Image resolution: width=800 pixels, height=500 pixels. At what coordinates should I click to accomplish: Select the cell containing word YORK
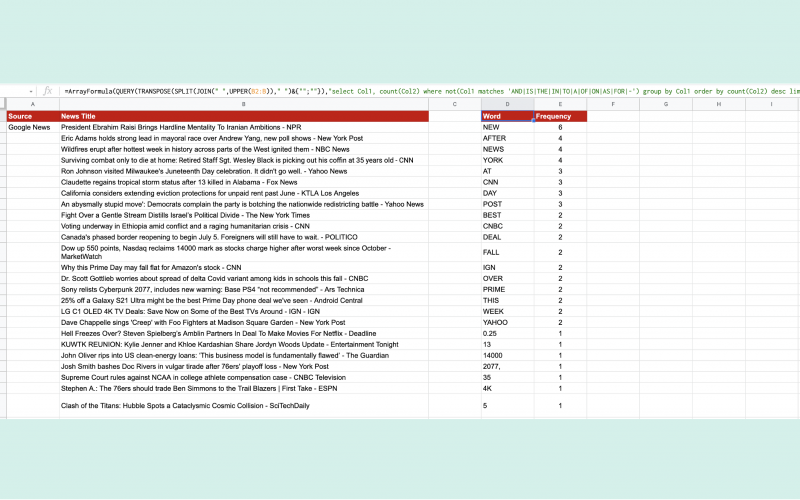point(507,160)
